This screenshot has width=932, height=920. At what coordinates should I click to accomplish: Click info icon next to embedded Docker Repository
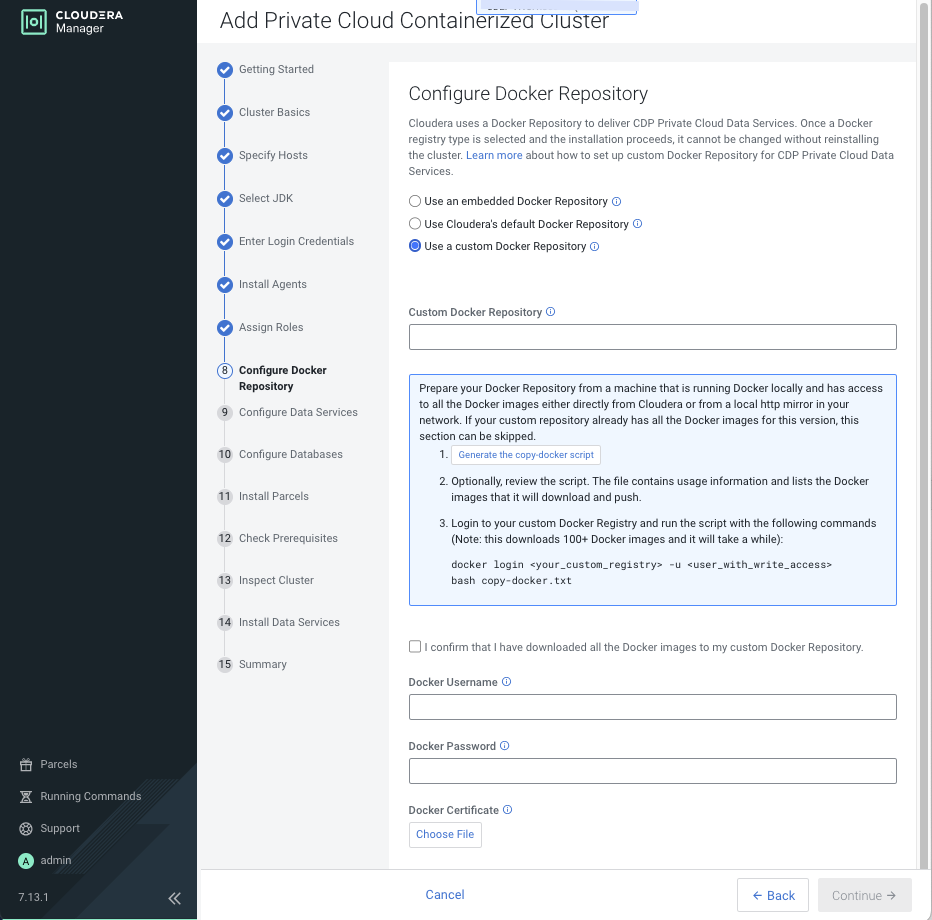(616, 201)
